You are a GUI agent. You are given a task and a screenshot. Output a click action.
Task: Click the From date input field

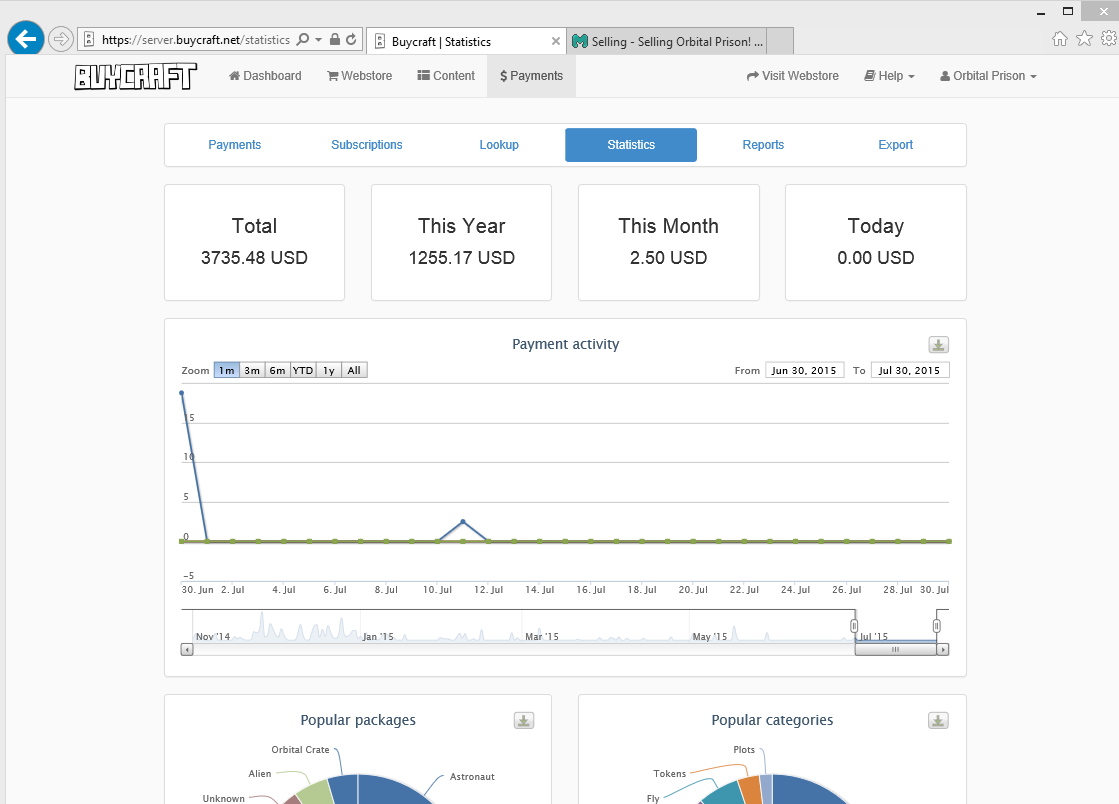click(804, 370)
